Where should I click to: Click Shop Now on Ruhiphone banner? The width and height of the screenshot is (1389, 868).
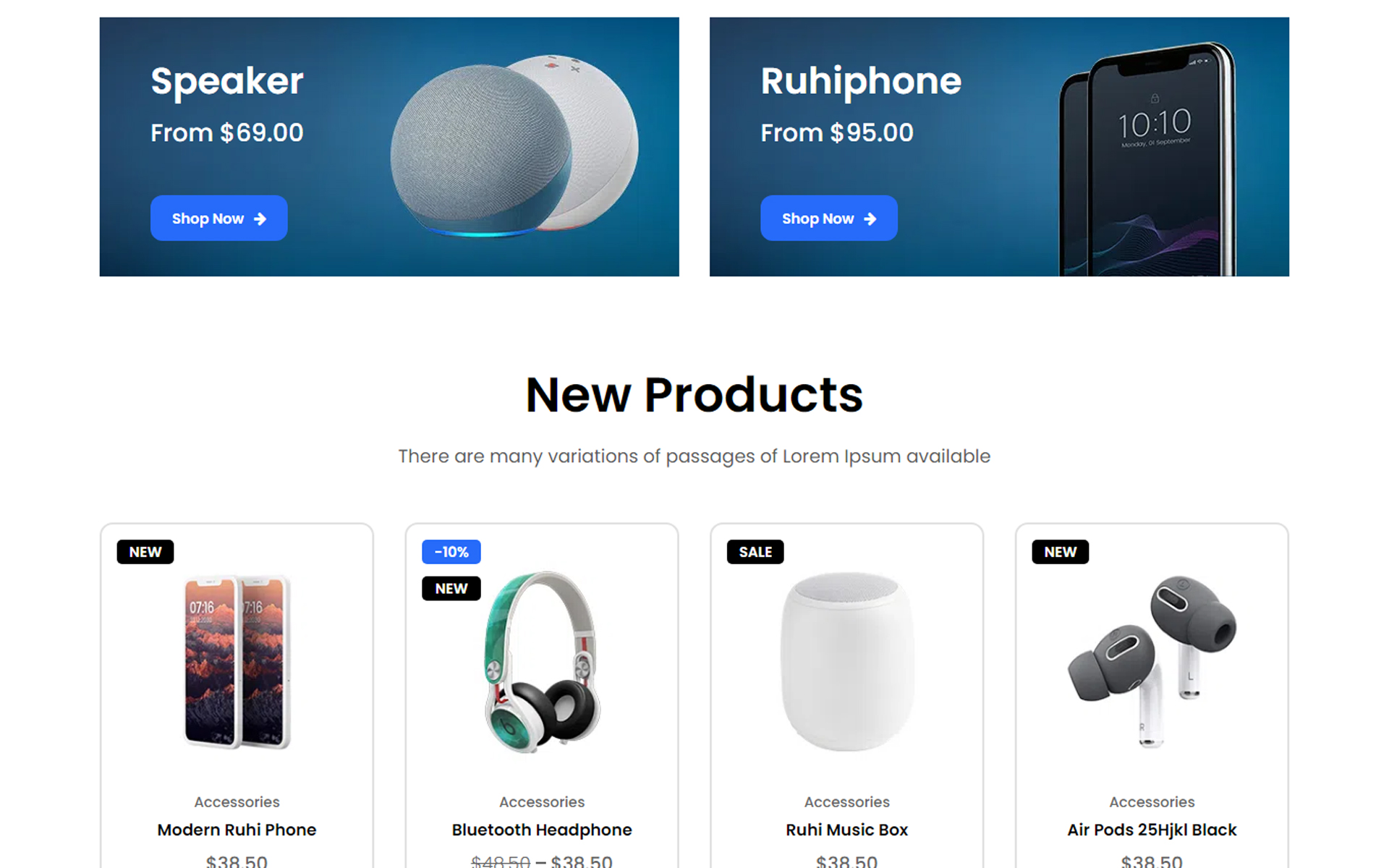(x=828, y=218)
